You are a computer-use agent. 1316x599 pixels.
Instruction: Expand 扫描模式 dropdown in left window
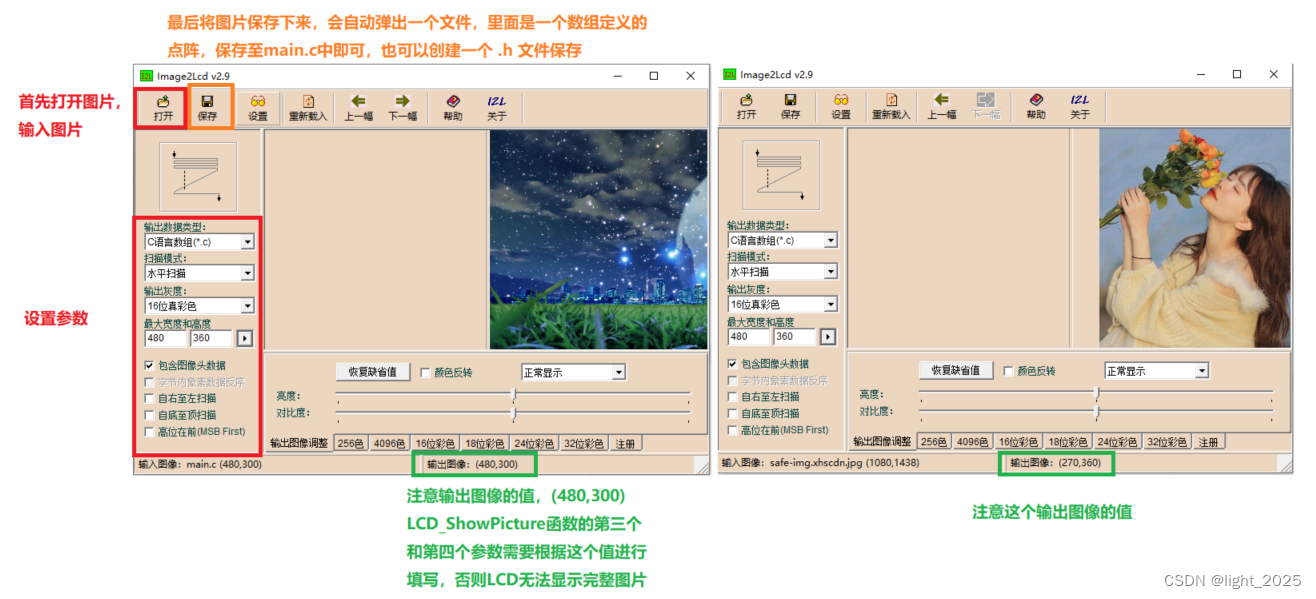[247, 273]
